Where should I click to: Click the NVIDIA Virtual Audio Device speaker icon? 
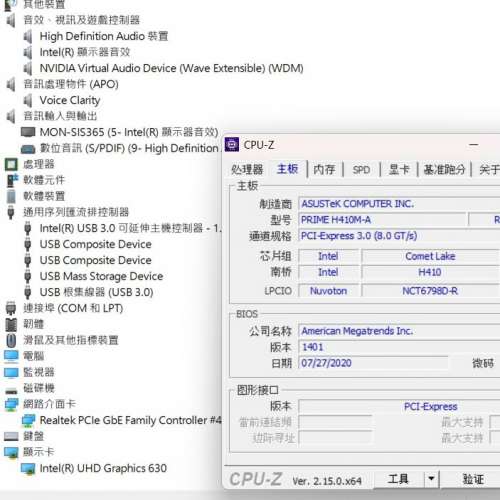(28, 68)
